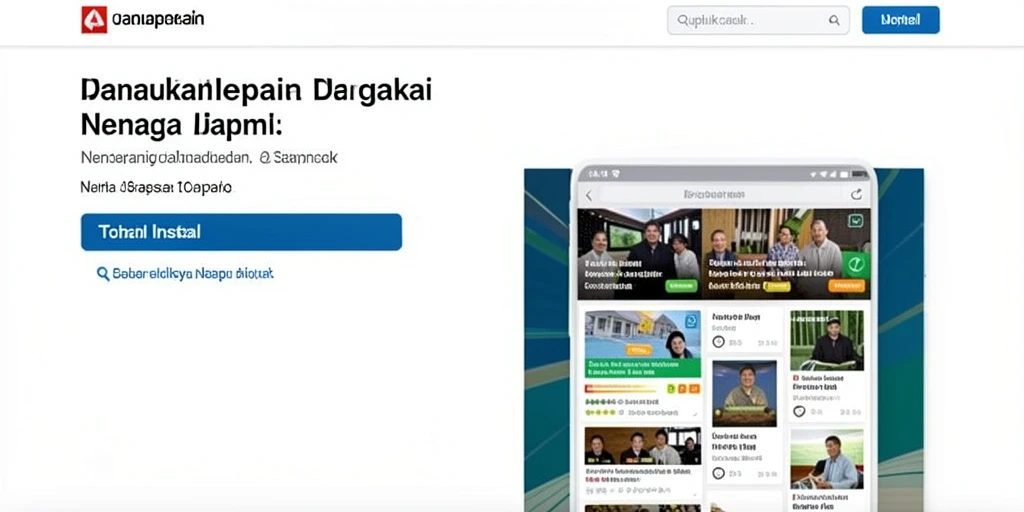This screenshot has width=1024, height=512.
Task: Tap the green circle icon on right banner
Action: pos(855,264)
